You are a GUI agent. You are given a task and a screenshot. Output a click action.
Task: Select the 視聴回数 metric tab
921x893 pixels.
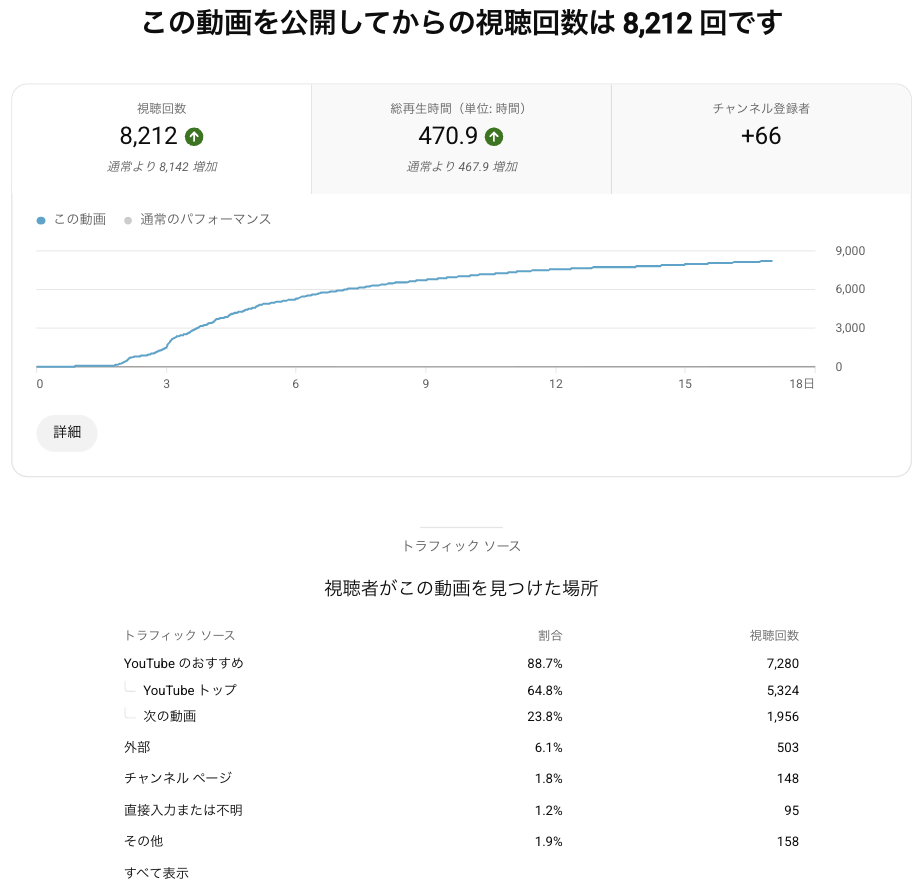click(x=162, y=139)
